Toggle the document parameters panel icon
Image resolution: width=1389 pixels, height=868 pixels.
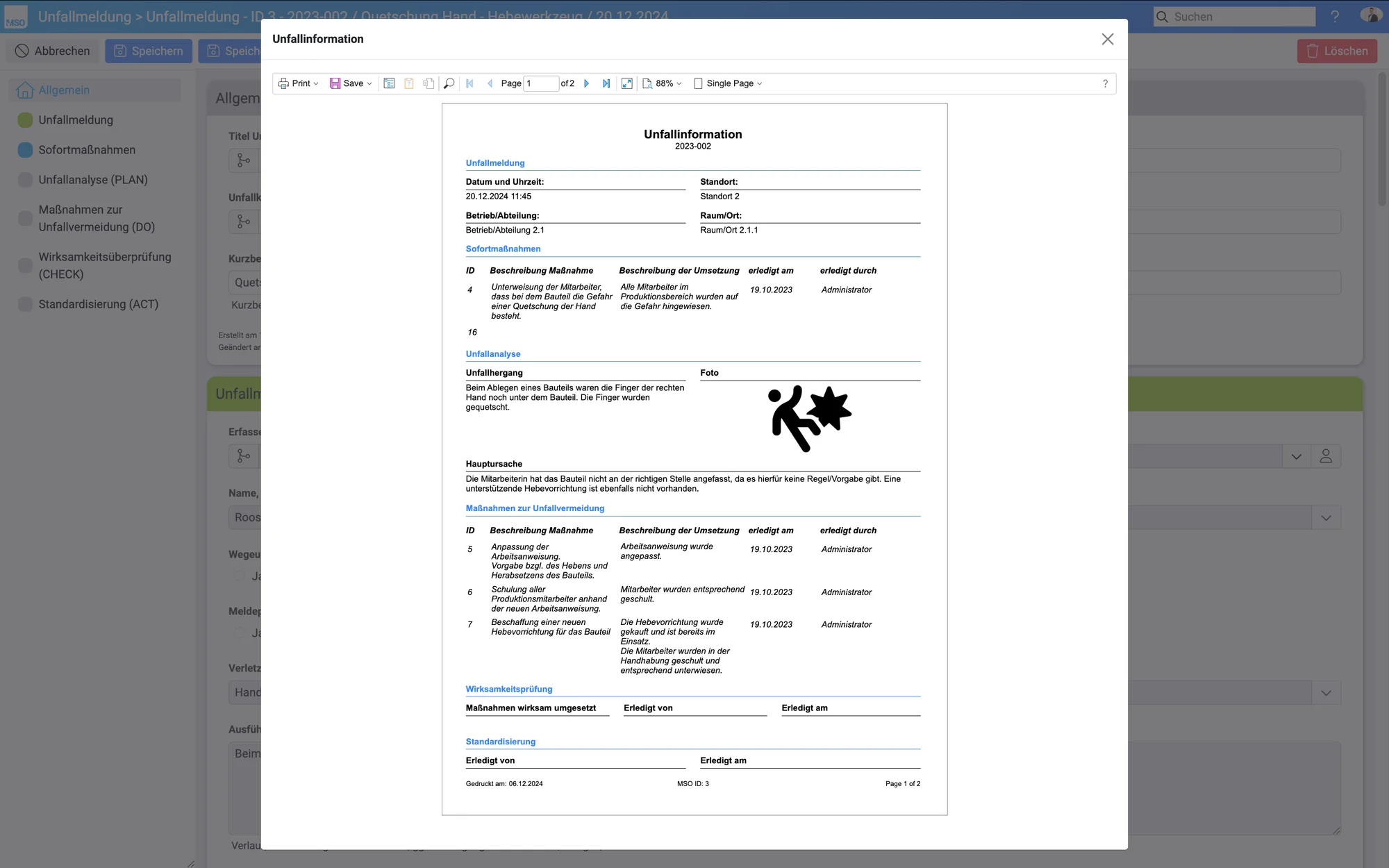pyautogui.click(x=390, y=83)
